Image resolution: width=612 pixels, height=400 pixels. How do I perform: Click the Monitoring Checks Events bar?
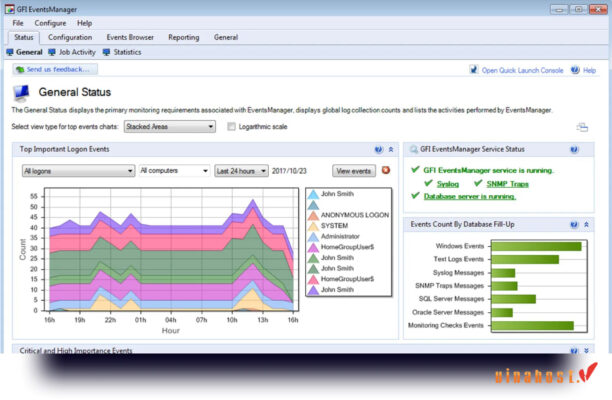532,325
